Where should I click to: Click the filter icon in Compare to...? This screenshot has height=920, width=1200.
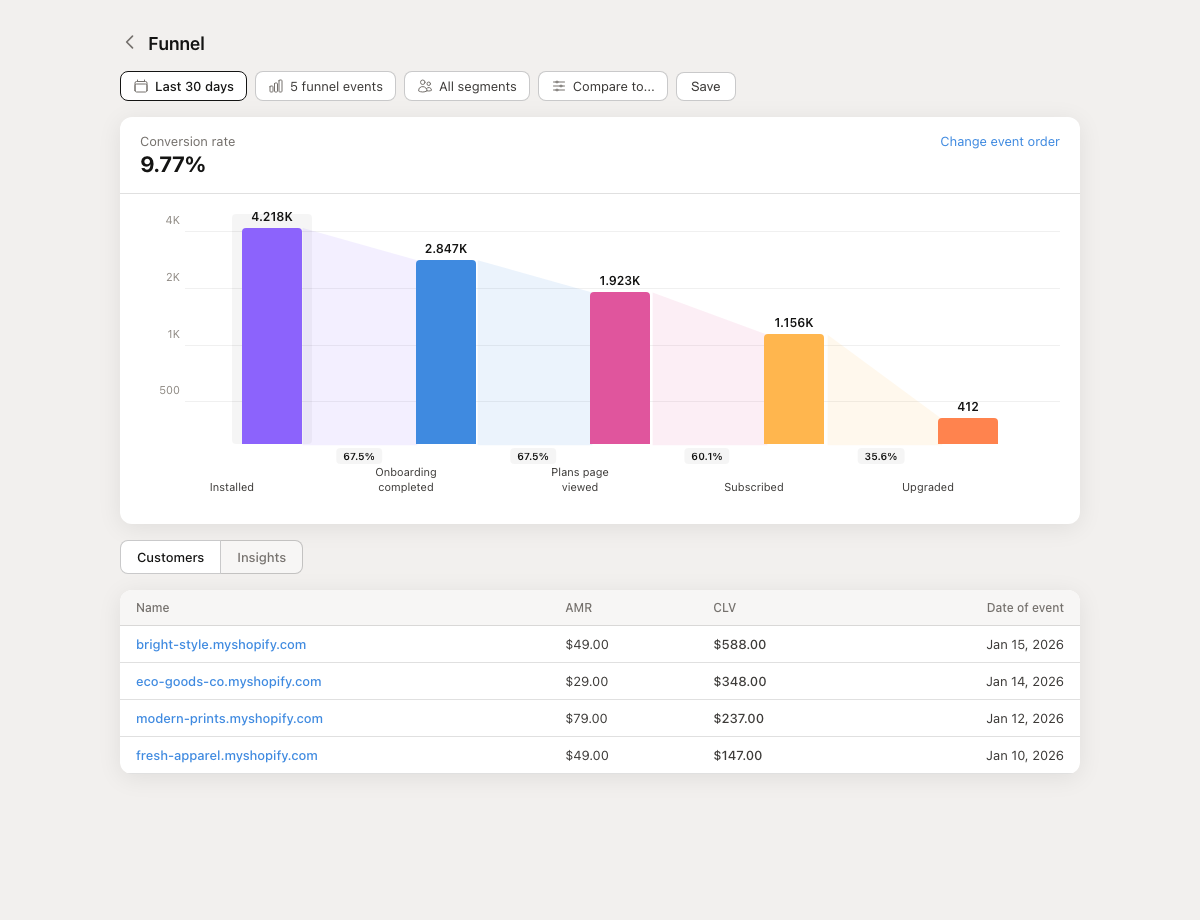(x=558, y=86)
